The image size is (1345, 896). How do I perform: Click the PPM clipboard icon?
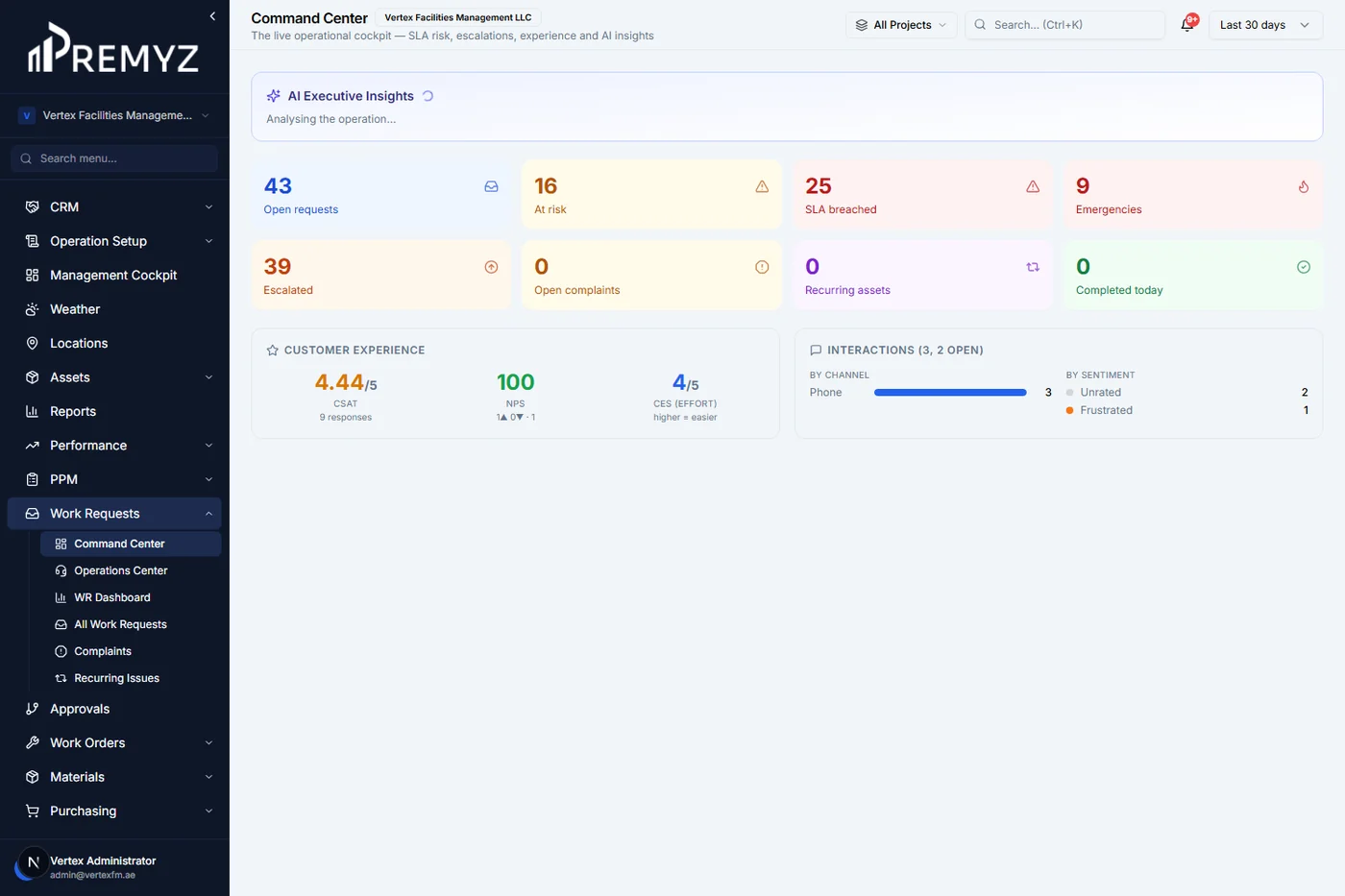click(x=32, y=479)
